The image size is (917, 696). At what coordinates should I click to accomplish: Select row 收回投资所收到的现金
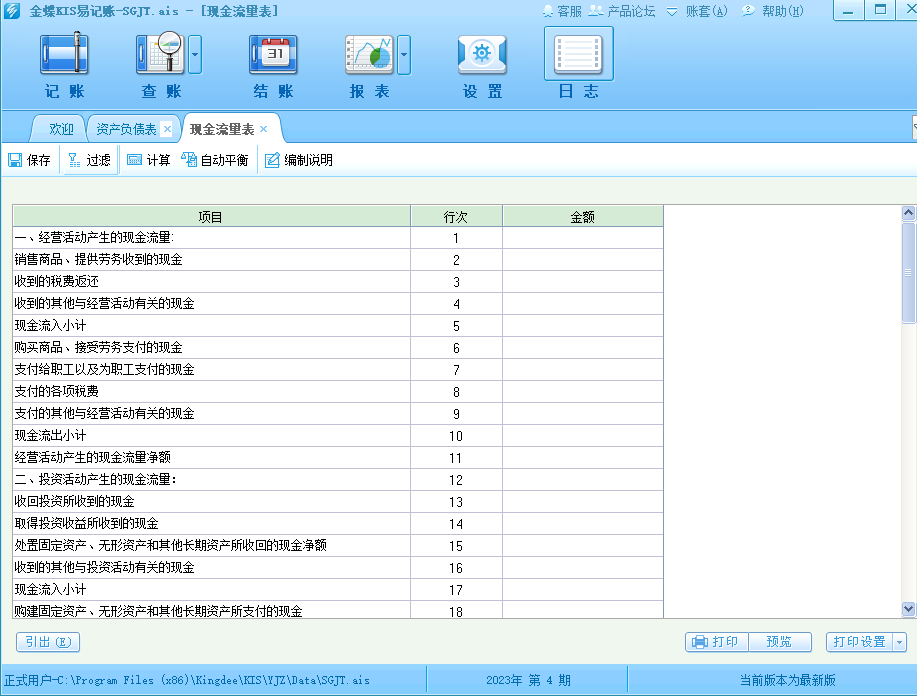pyautogui.click(x=338, y=502)
